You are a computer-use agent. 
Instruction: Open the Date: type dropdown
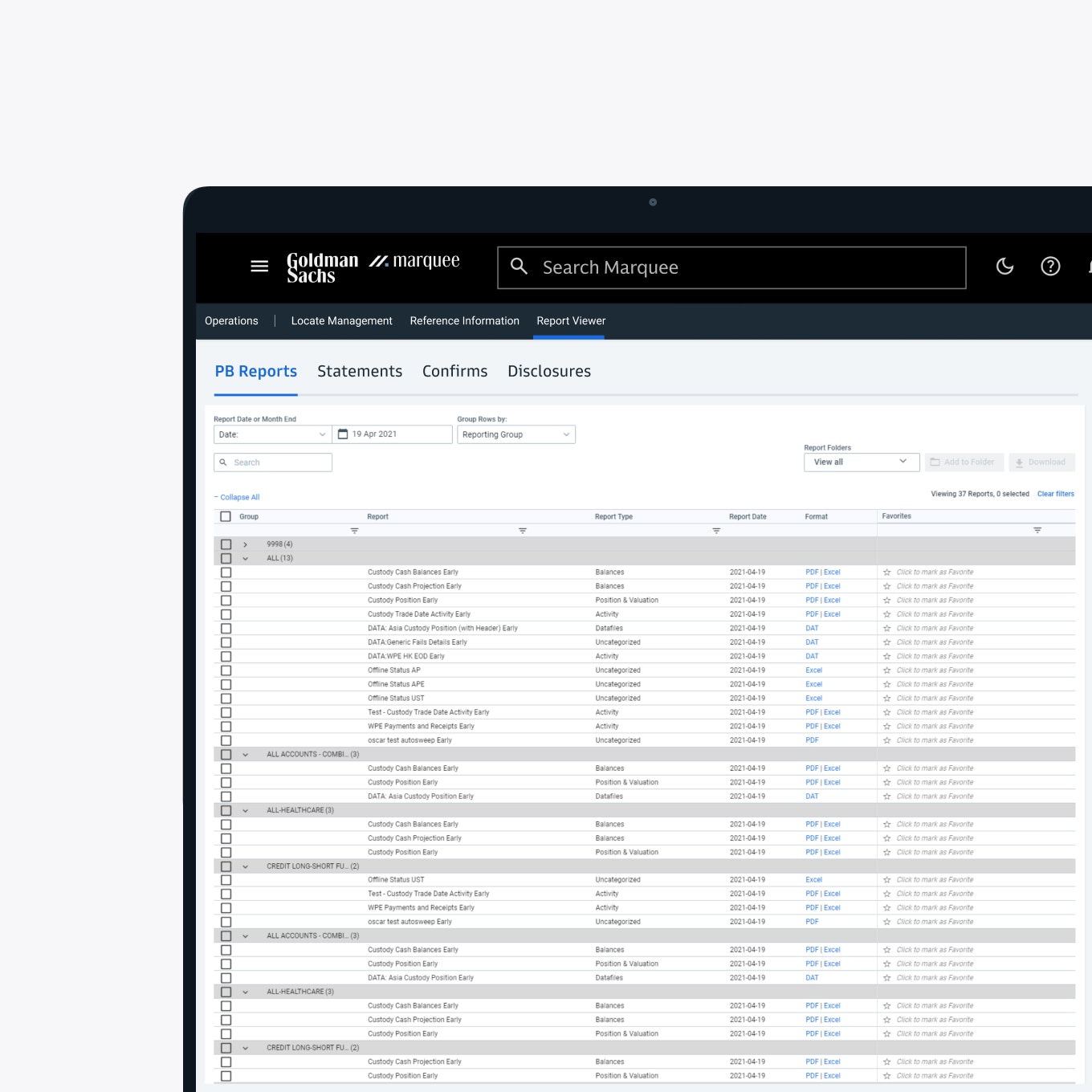[x=272, y=434]
